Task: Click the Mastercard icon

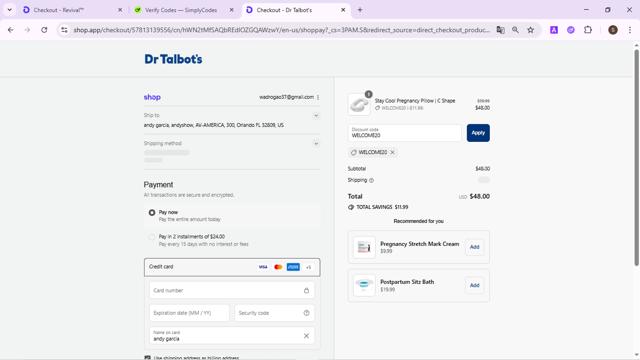Action: tap(278, 267)
